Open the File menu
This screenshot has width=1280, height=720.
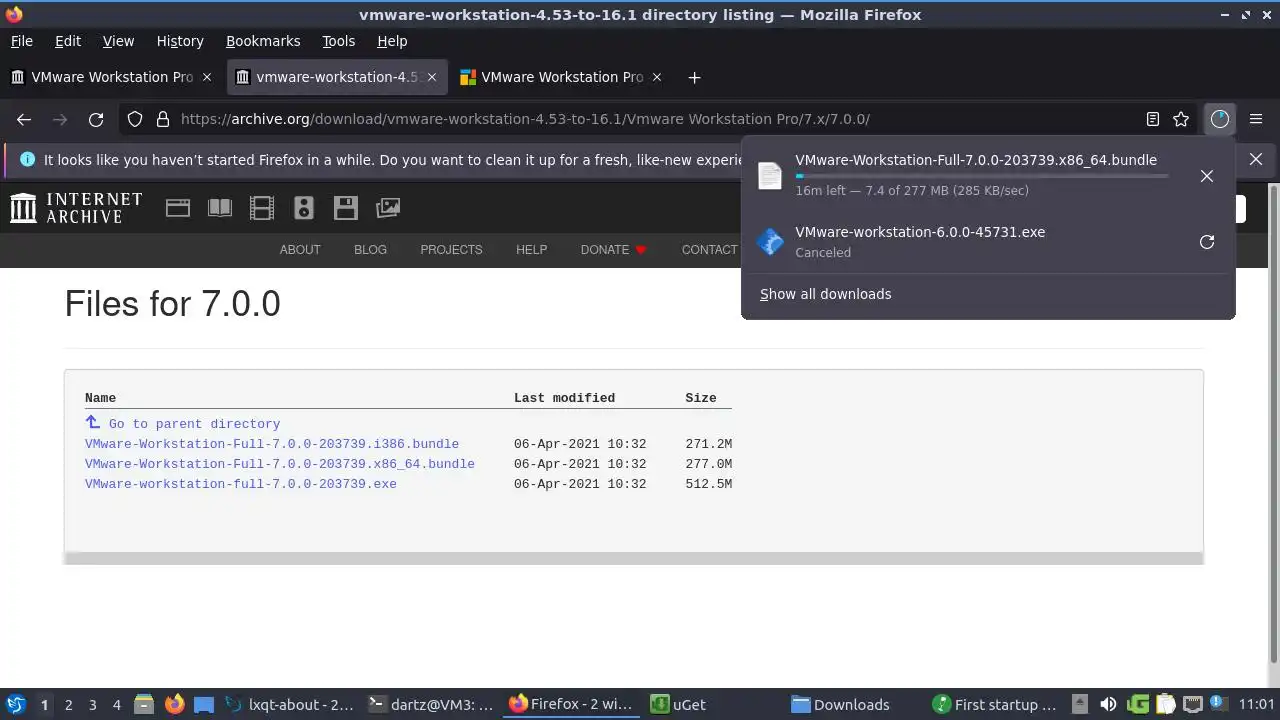[x=21, y=41]
